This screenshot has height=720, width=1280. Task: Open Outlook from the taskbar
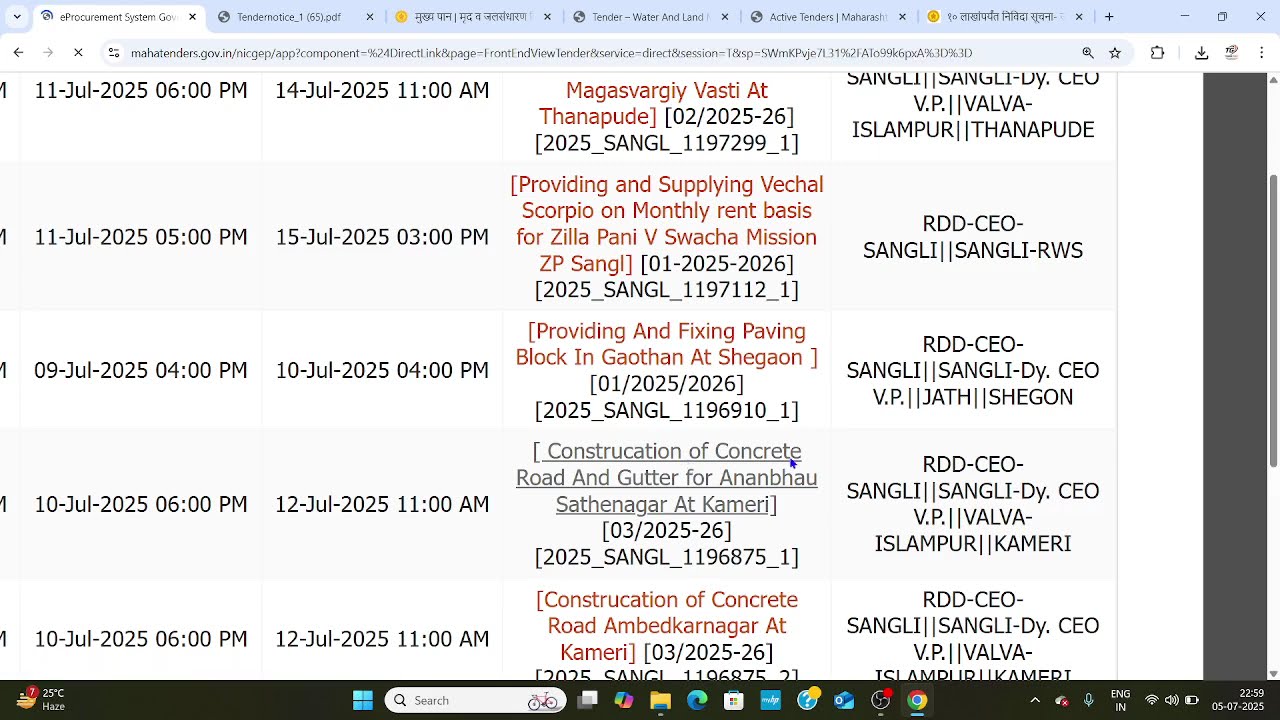844,700
